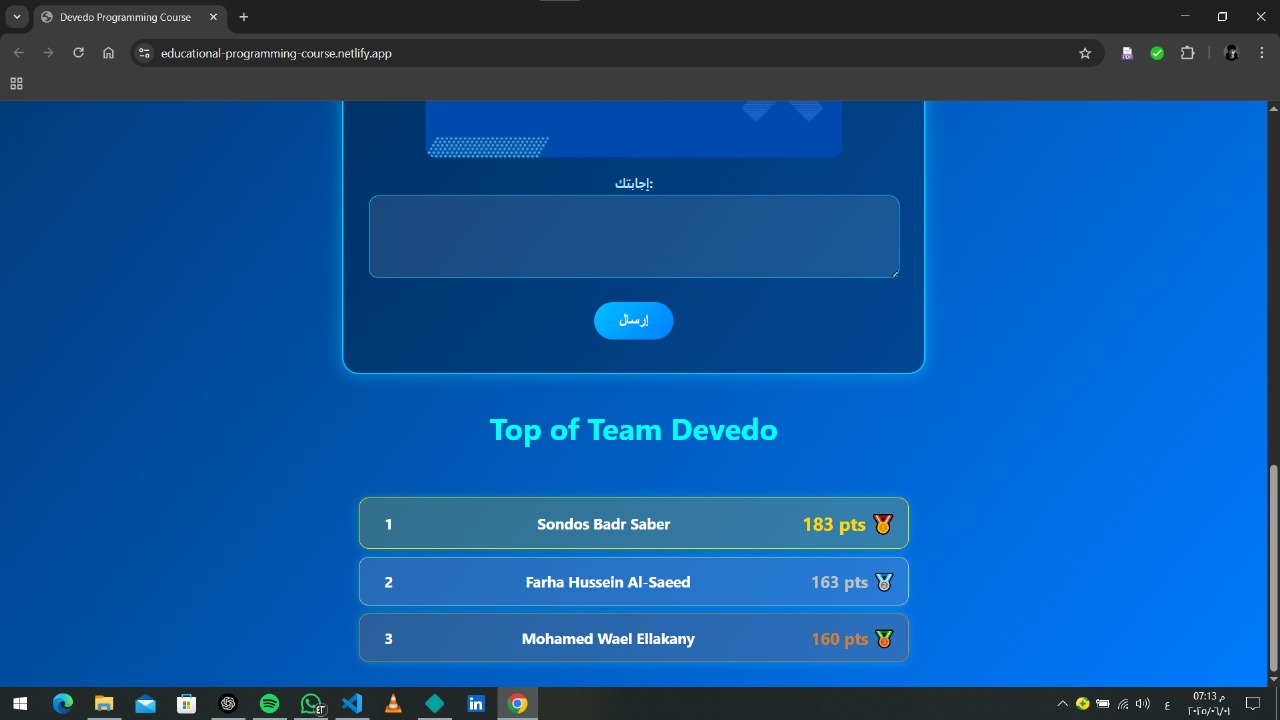Viewport: 1280px width, 720px height.
Task: Expand the system tray hidden icons chevron
Action: point(1062,704)
